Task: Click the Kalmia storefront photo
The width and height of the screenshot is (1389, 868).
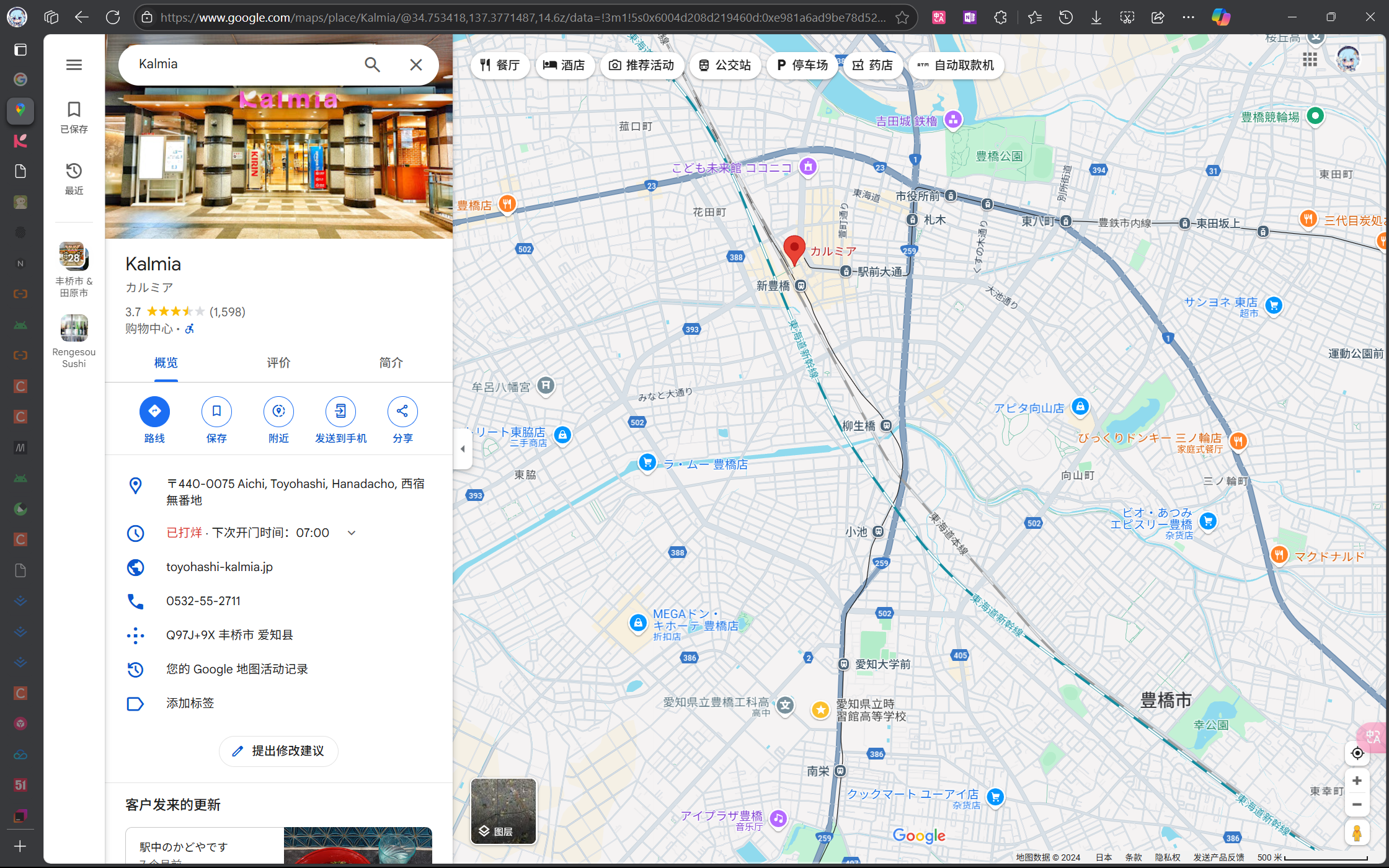Action: pos(278,161)
